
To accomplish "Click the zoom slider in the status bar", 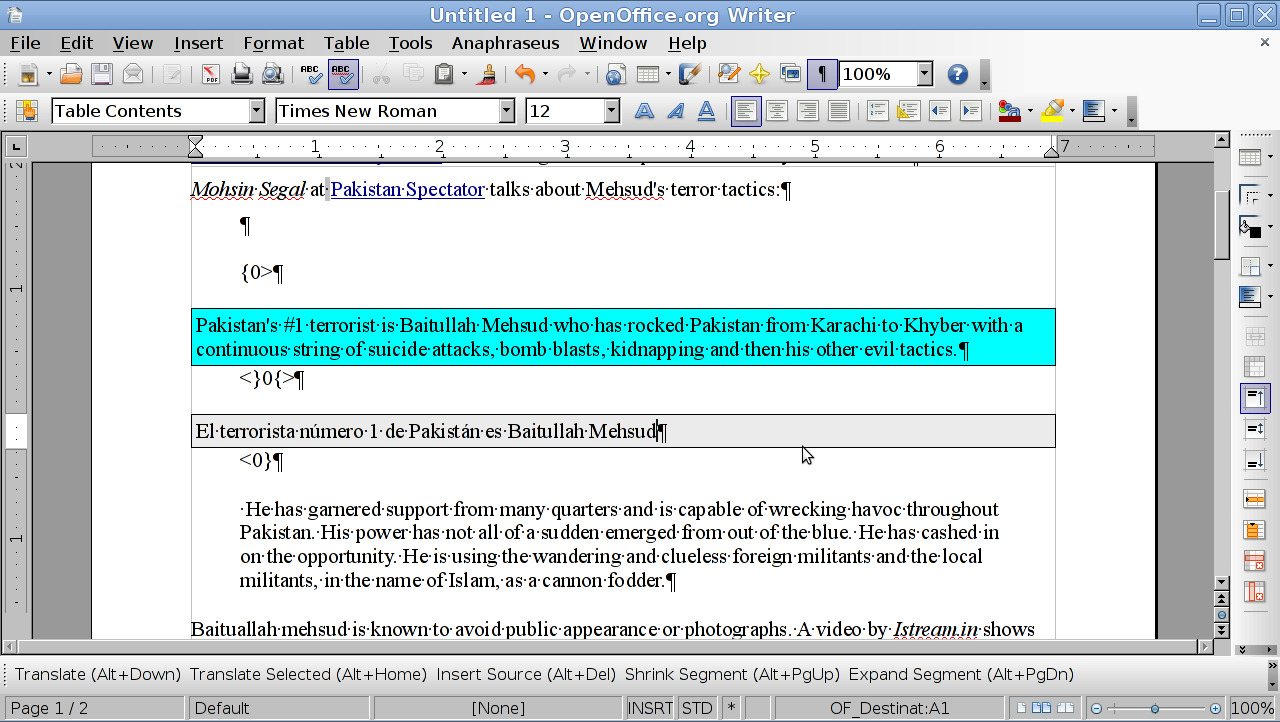I will coord(1155,708).
